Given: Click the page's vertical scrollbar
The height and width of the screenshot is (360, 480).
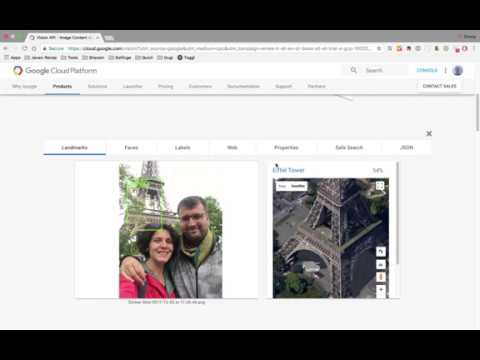Looking at the screenshot, I should pos(478,113).
